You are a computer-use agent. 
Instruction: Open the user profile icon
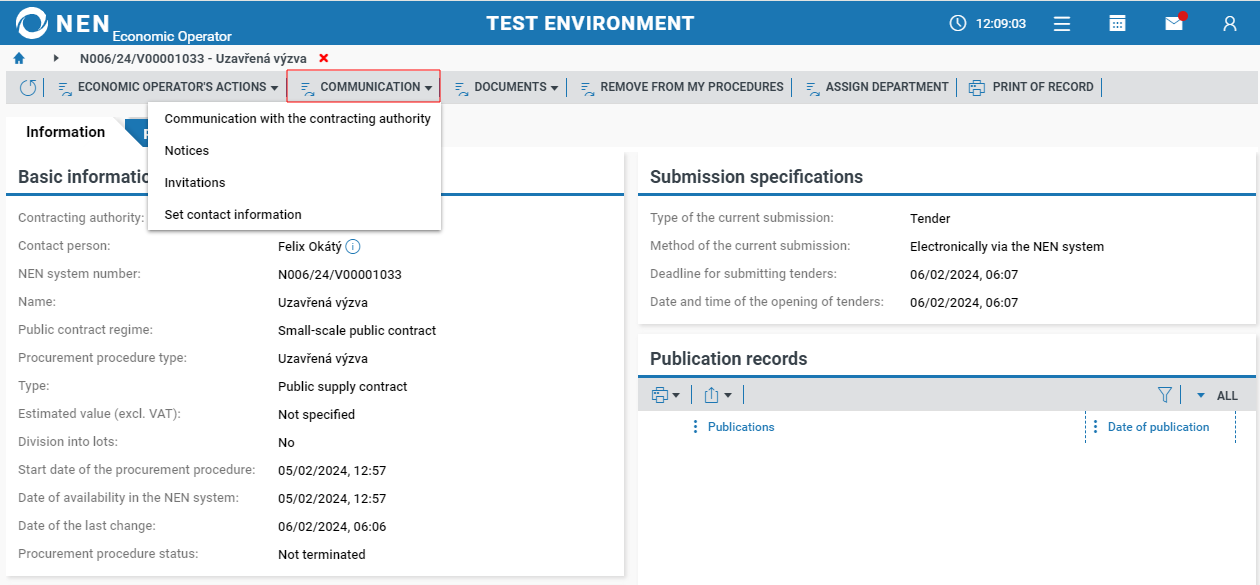click(1230, 23)
